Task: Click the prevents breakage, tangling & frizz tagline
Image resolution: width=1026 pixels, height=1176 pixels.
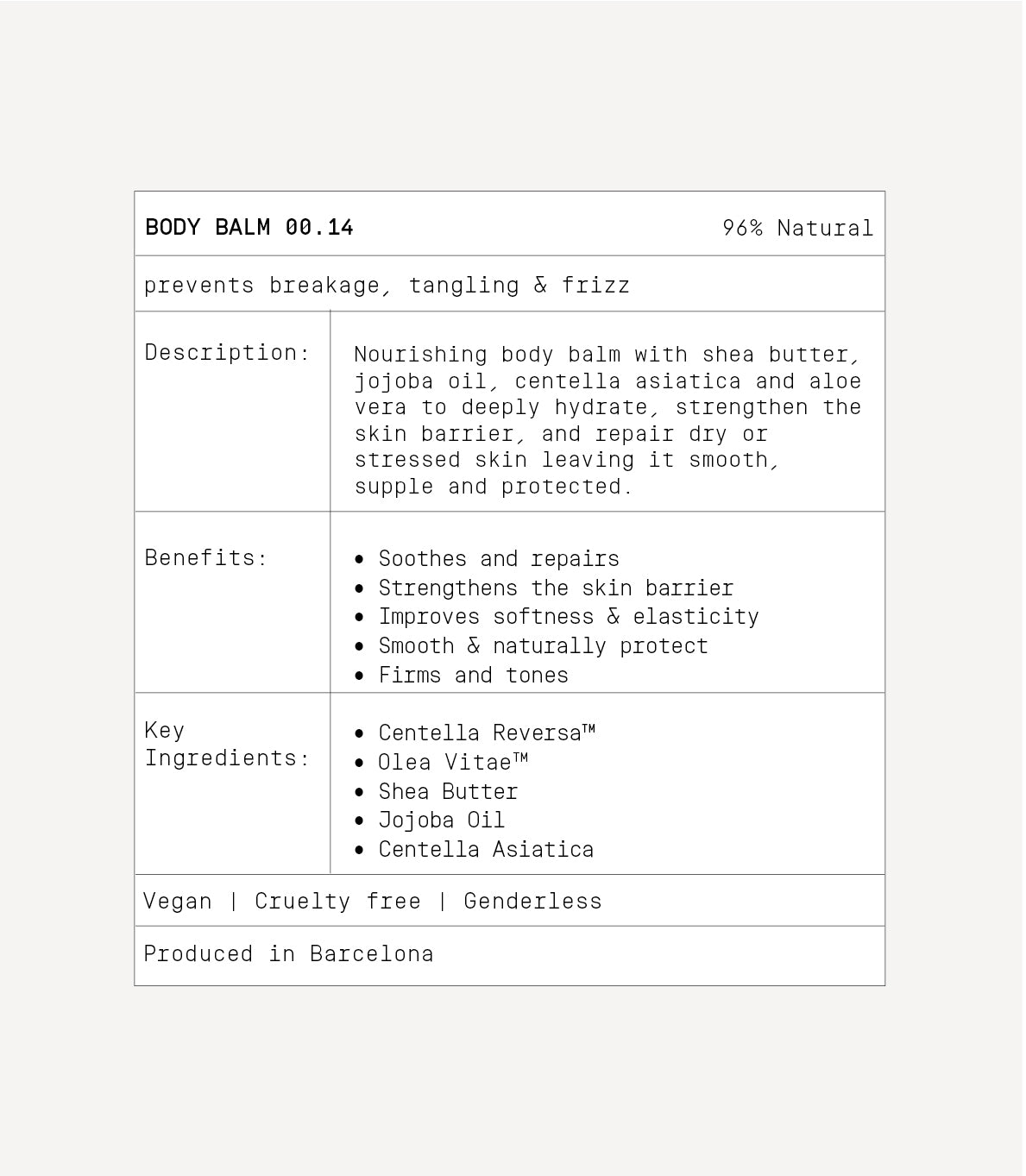Action: [387, 285]
